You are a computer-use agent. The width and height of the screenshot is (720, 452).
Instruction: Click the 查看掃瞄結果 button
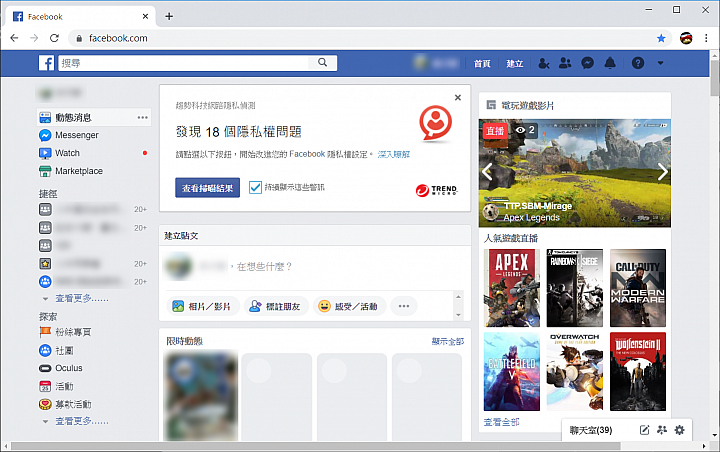point(208,188)
